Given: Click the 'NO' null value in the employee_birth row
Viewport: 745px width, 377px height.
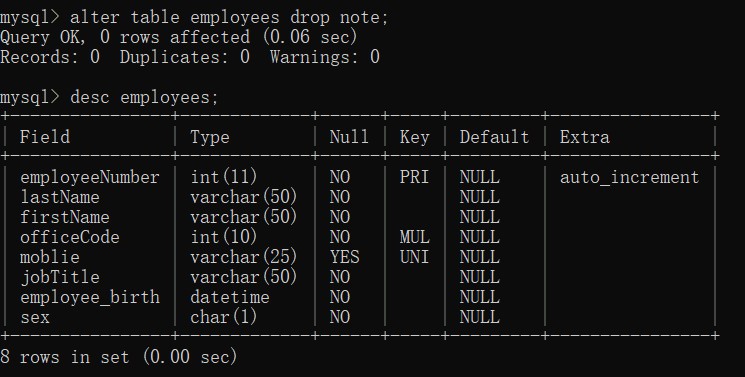Looking at the screenshot, I should 340,297.
